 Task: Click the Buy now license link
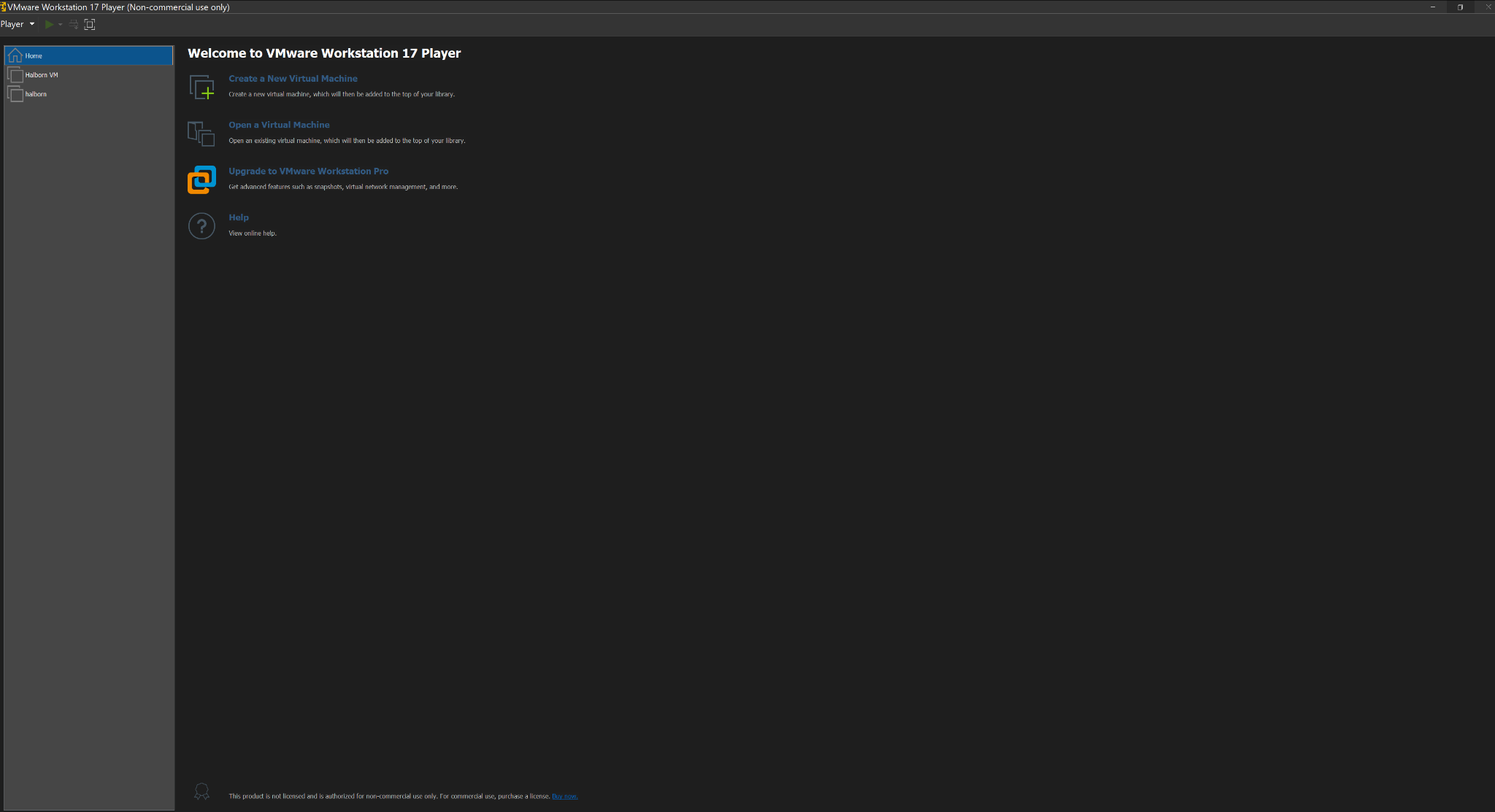(x=564, y=796)
